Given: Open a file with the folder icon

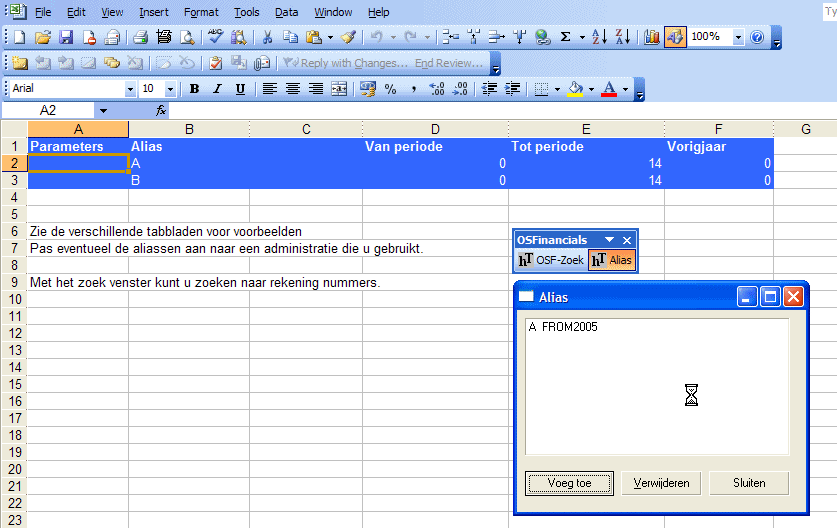Looking at the screenshot, I should click(x=43, y=37).
